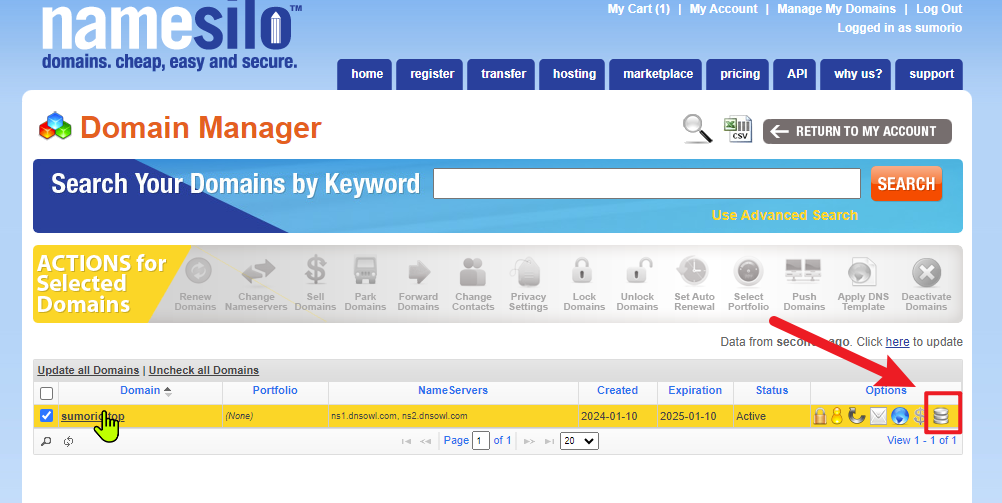This screenshot has width=1002, height=503.
Task: Click the Select Portfolio action icon
Action: (x=748, y=272)
